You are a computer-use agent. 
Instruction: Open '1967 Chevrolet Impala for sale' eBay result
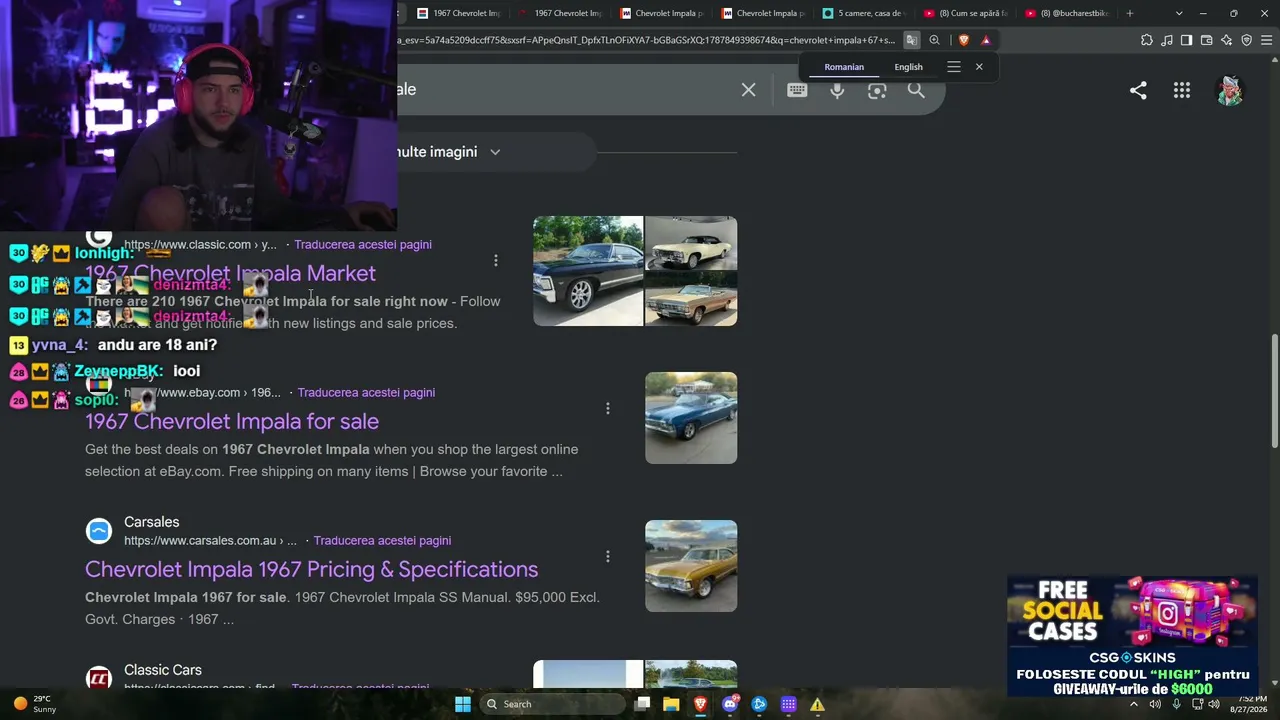232,421
